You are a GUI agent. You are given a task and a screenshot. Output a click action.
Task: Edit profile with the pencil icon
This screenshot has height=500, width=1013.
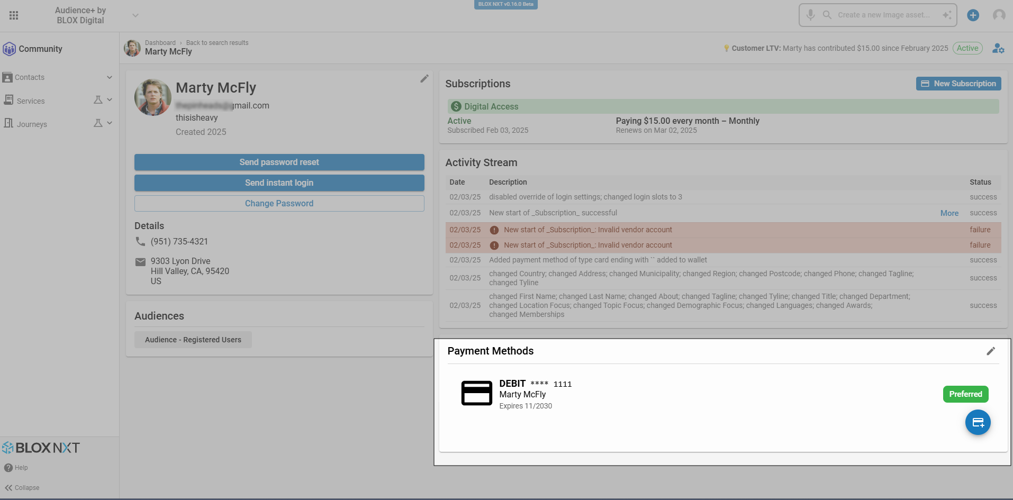424,78
